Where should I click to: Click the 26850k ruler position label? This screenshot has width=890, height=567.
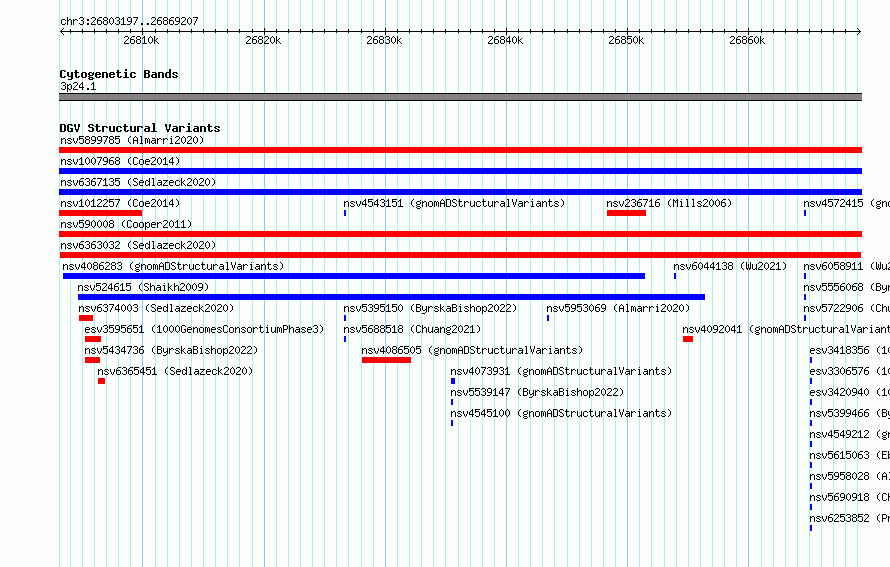[626, 40]
